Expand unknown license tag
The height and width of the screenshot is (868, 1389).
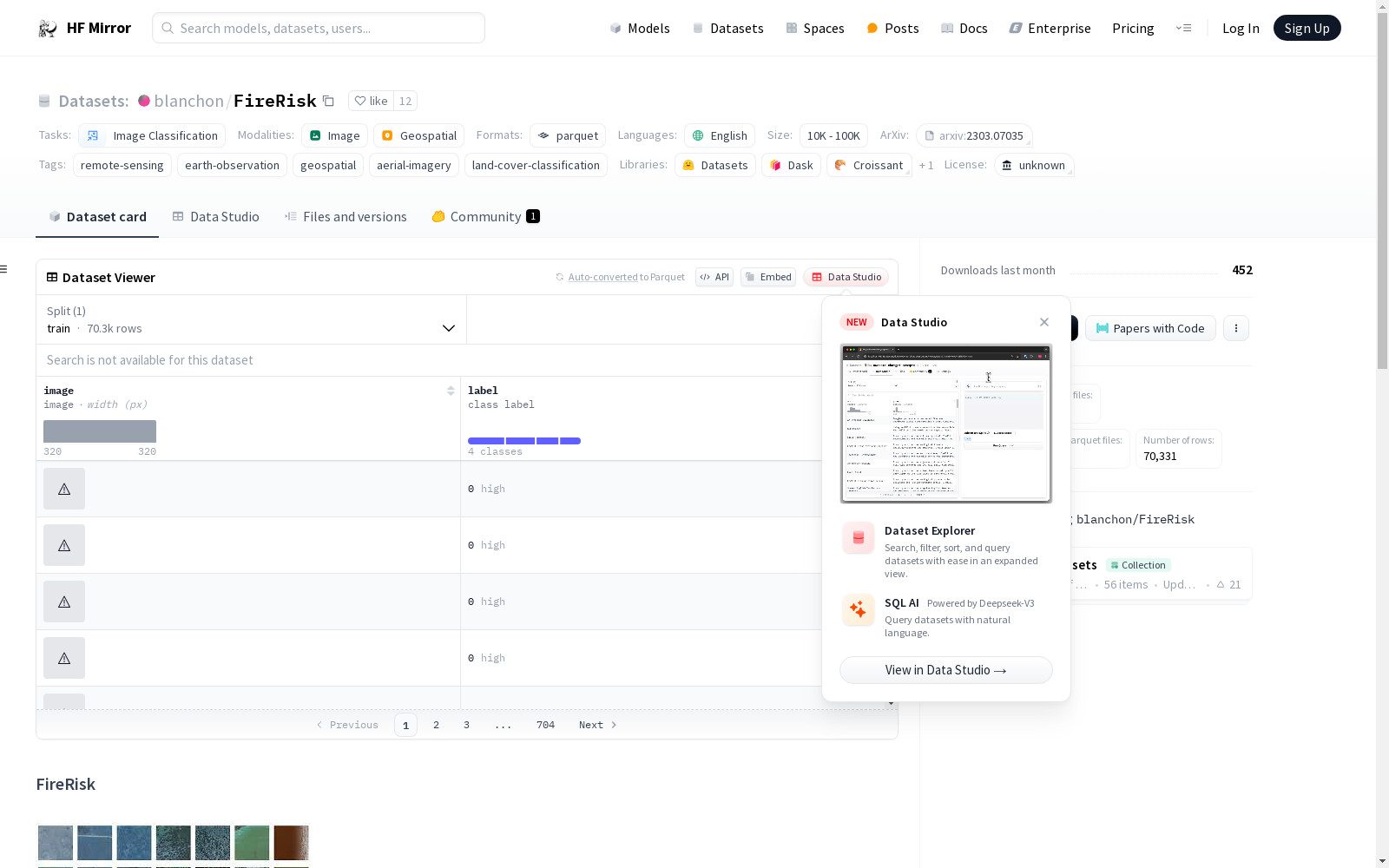[x=1034, y=165]
